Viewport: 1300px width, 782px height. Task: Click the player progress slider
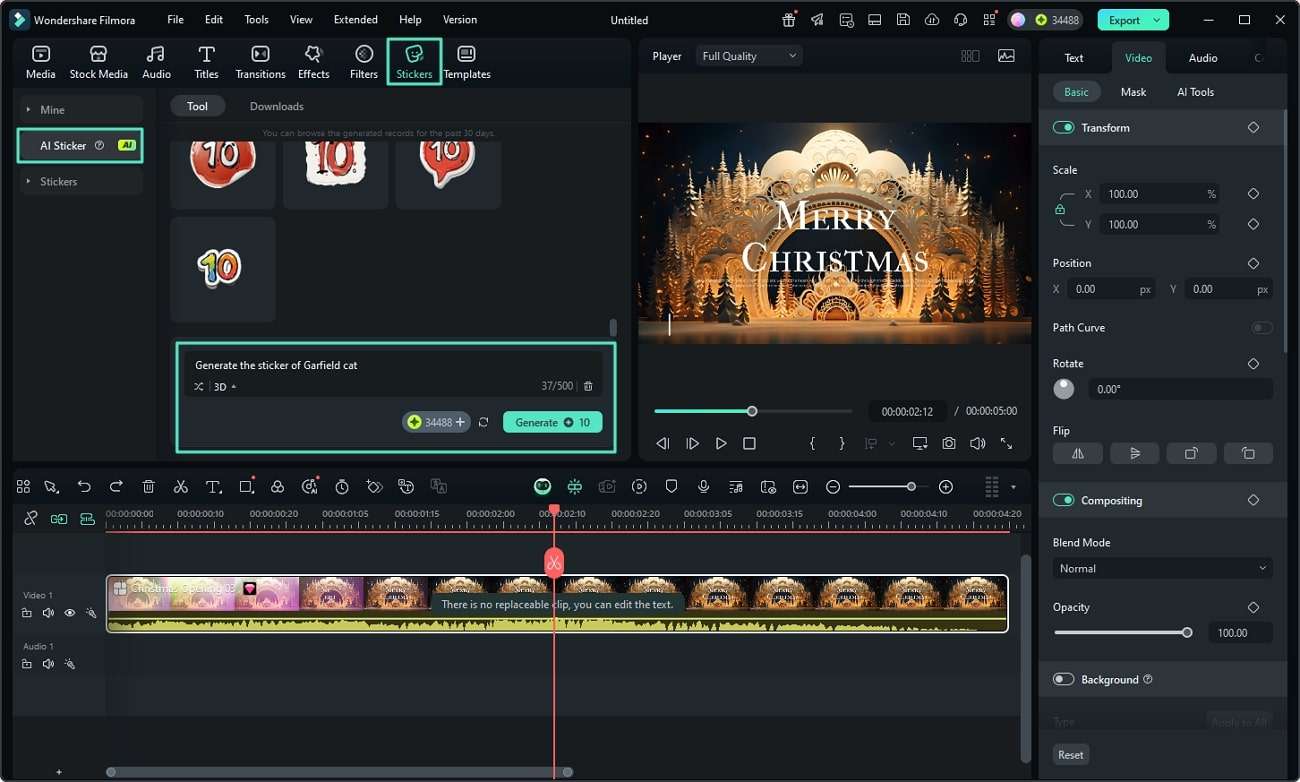point(753,411)
